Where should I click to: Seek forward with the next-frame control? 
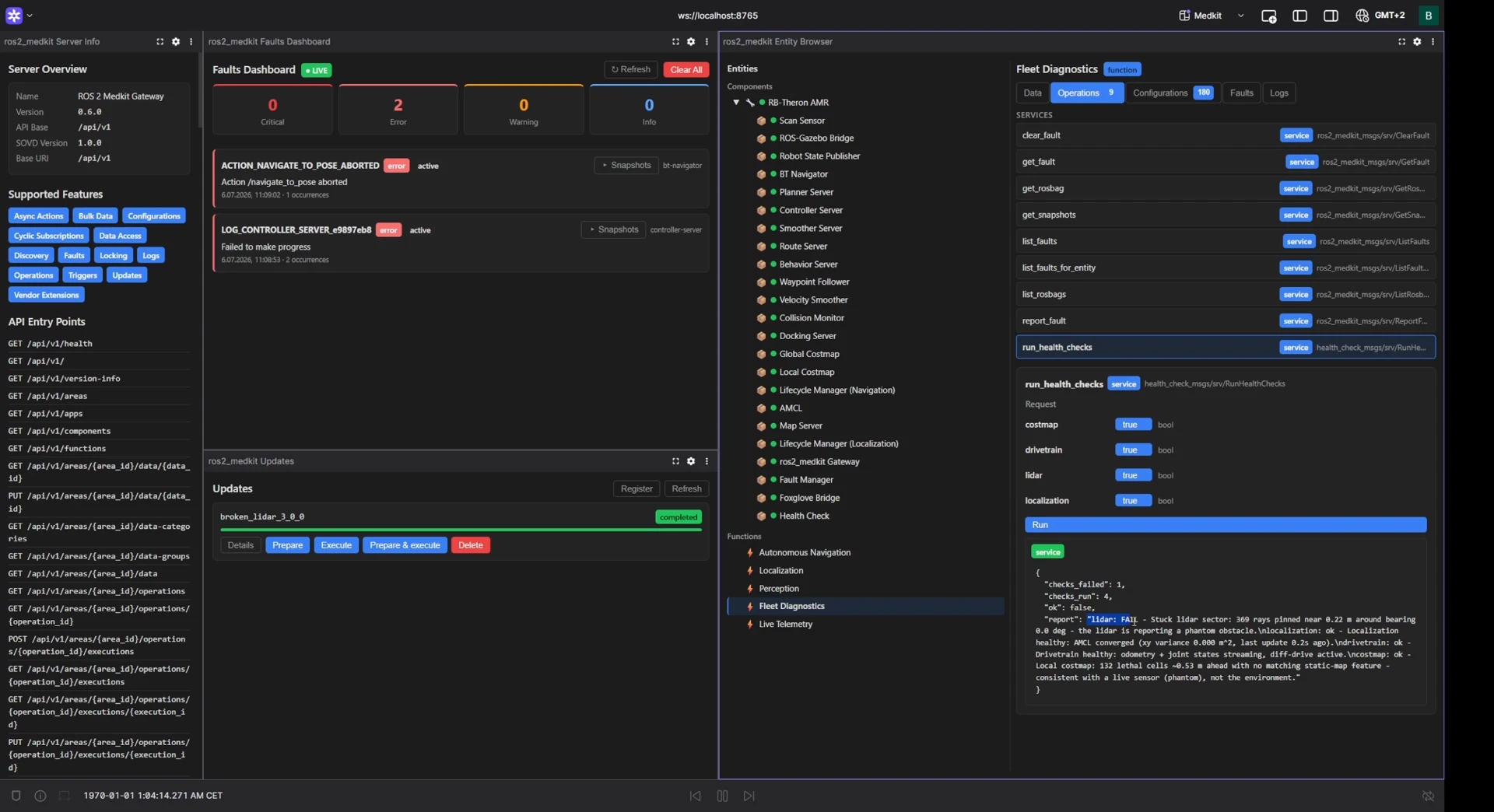749,796
